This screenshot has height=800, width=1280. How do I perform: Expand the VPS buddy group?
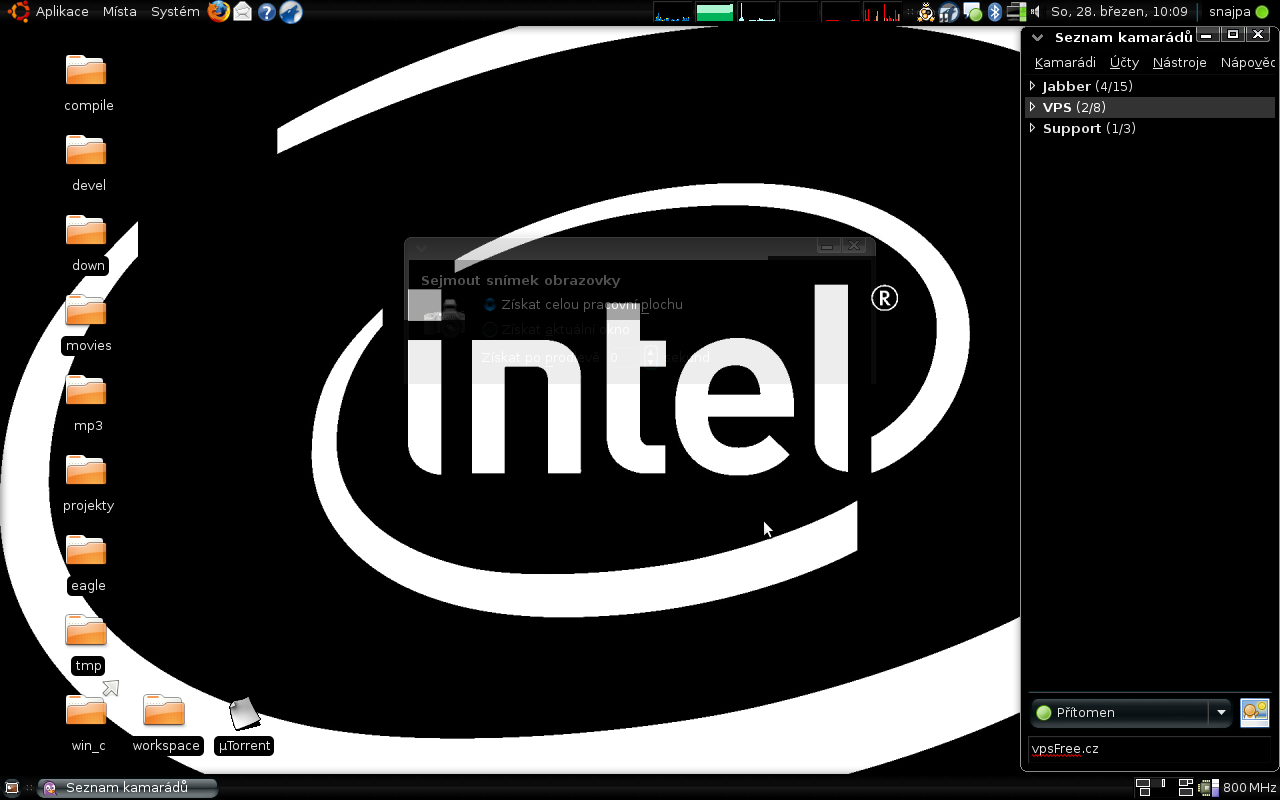pyautogui.click(x=1033, y=107)
